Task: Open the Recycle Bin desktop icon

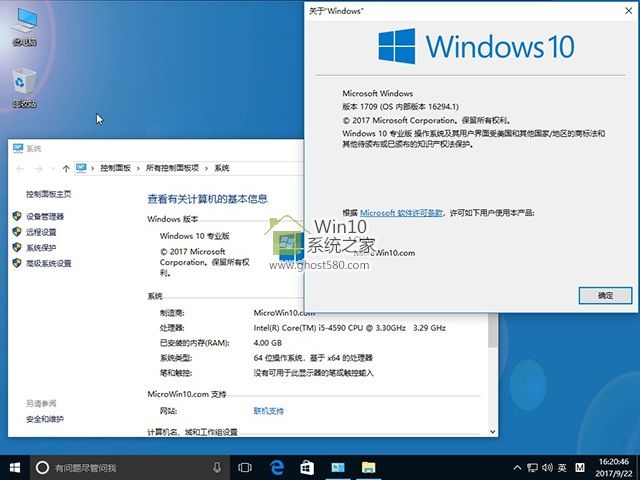Action: 24,88
